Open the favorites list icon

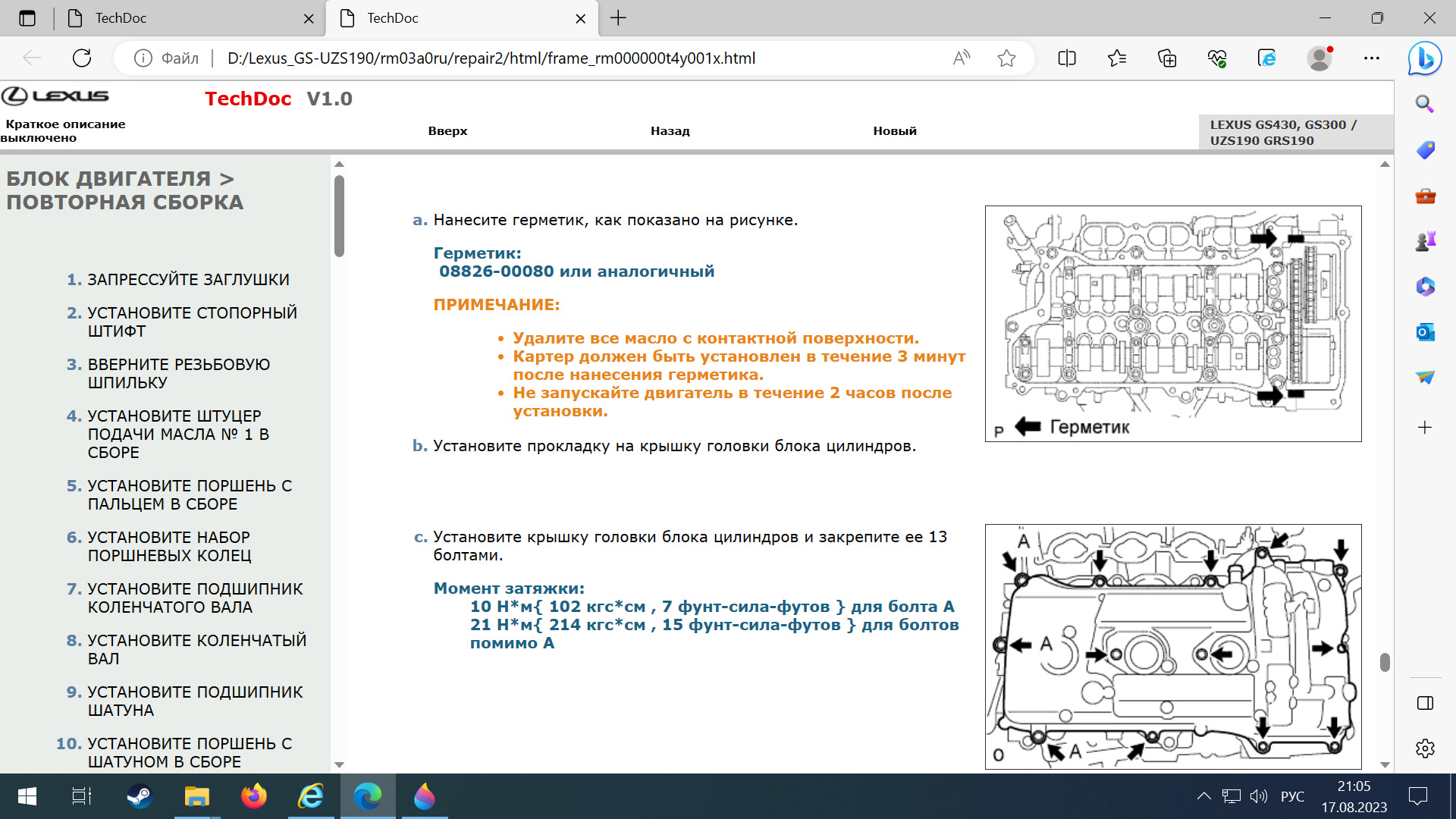(1116, 58)
